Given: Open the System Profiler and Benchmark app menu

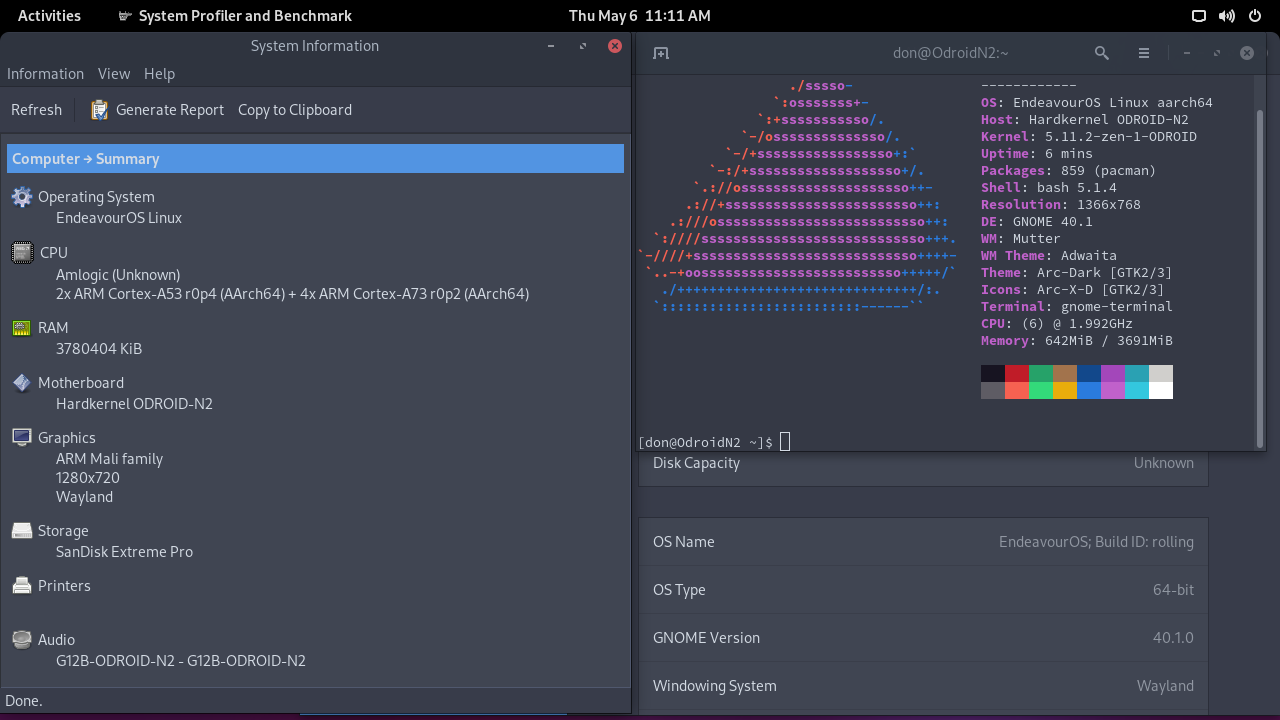Looking at the screenshot, I should tap(235, 16).
